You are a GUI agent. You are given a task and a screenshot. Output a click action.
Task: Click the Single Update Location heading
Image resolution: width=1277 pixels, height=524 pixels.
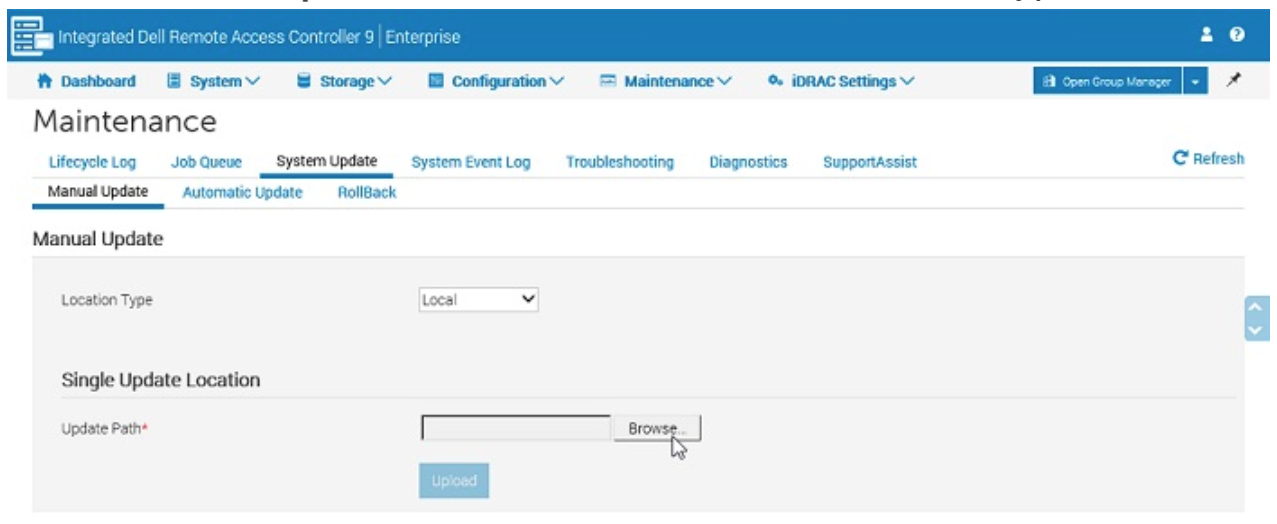(x=161, y=380)
